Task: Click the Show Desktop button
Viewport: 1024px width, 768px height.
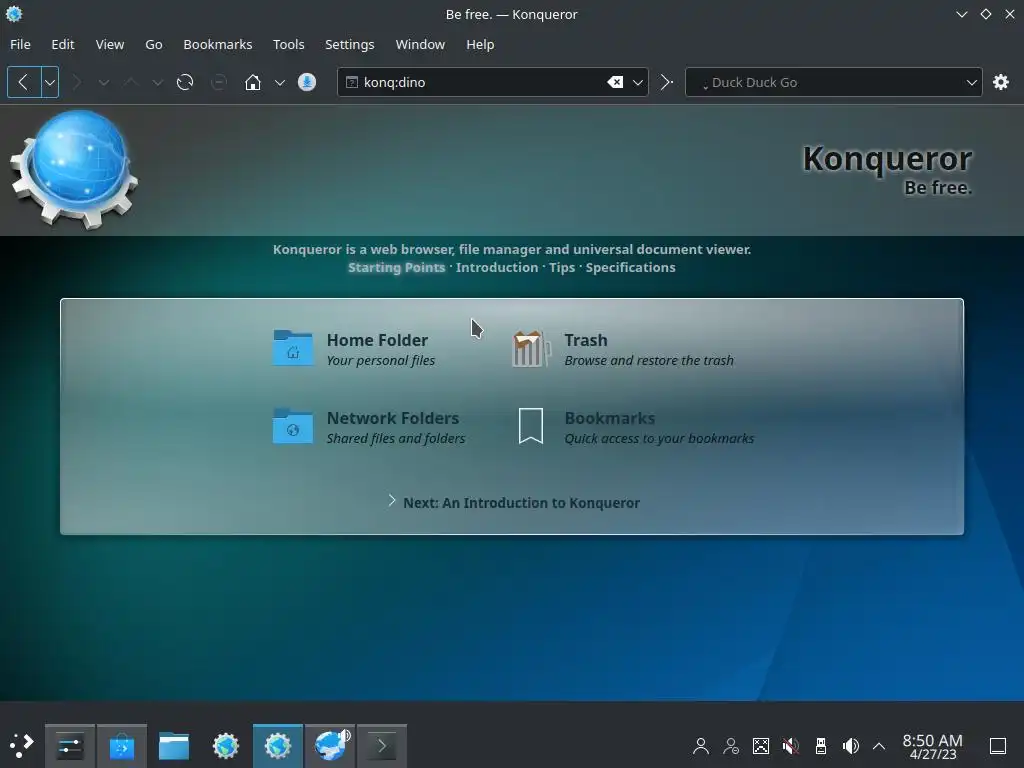Action: 998,746
